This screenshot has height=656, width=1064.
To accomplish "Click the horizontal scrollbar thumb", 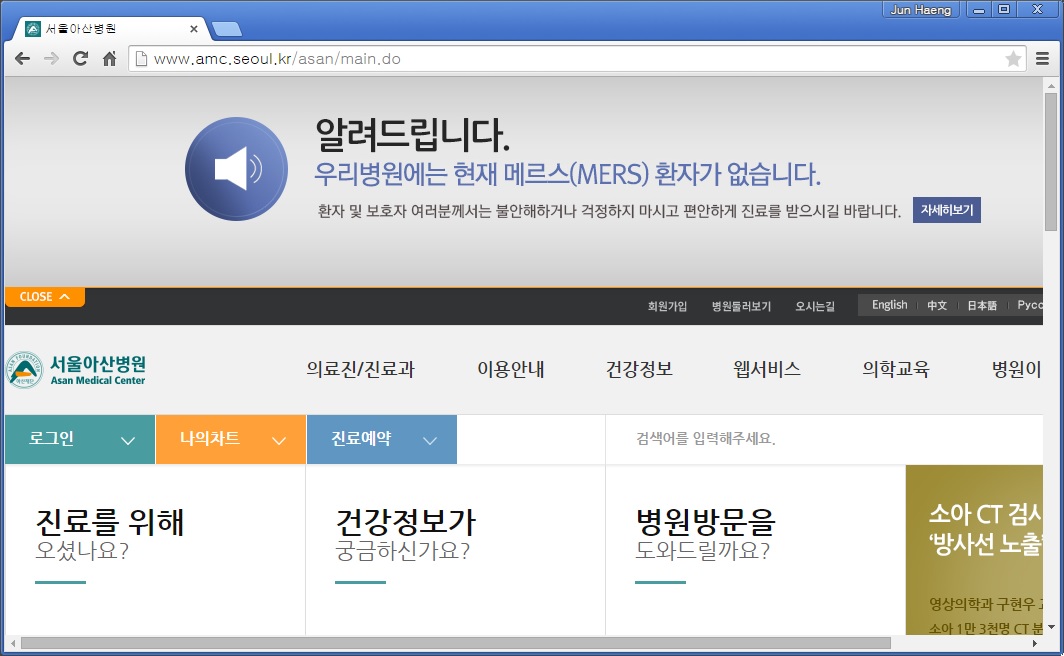I will tap(455, 643).
